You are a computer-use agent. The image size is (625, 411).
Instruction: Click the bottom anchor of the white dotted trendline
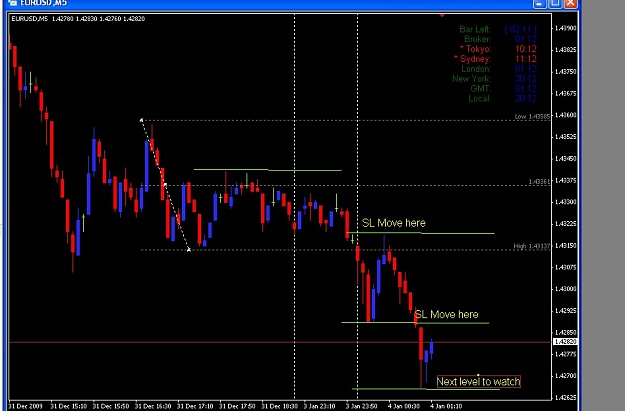[189, 250]
